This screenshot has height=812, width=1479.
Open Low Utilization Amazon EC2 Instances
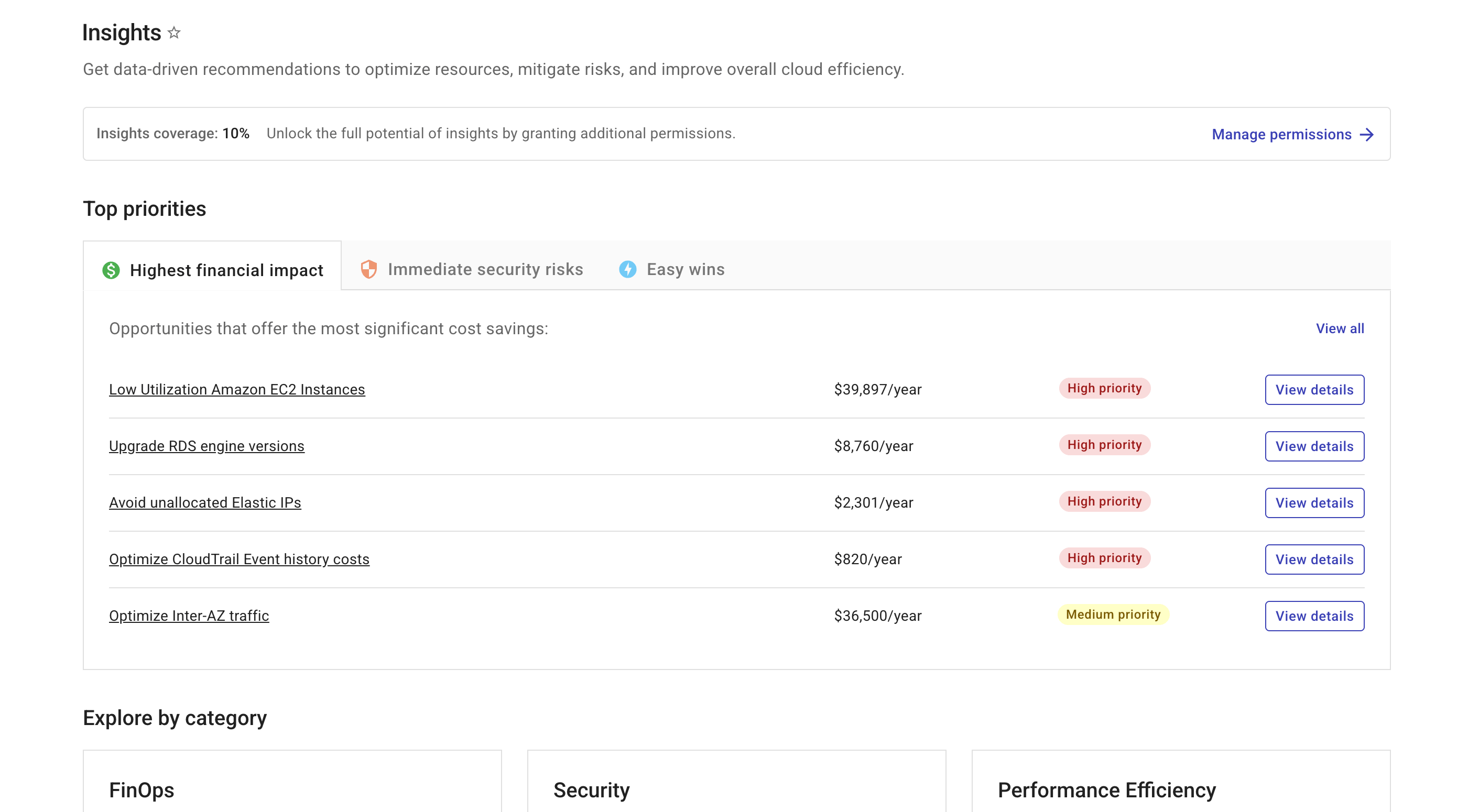coord(236,389)
